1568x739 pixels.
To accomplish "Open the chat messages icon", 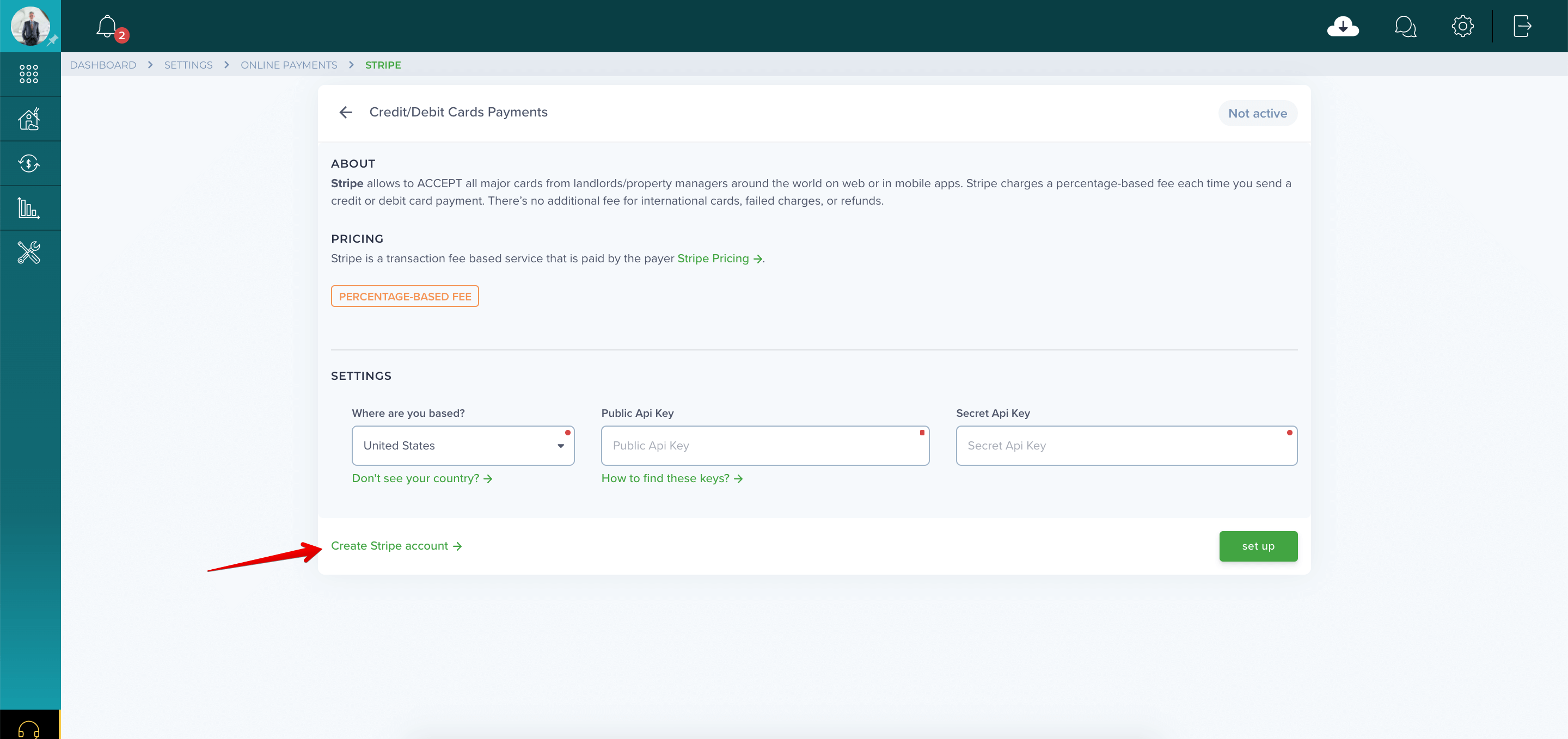I will click(x=1405, y=26).
